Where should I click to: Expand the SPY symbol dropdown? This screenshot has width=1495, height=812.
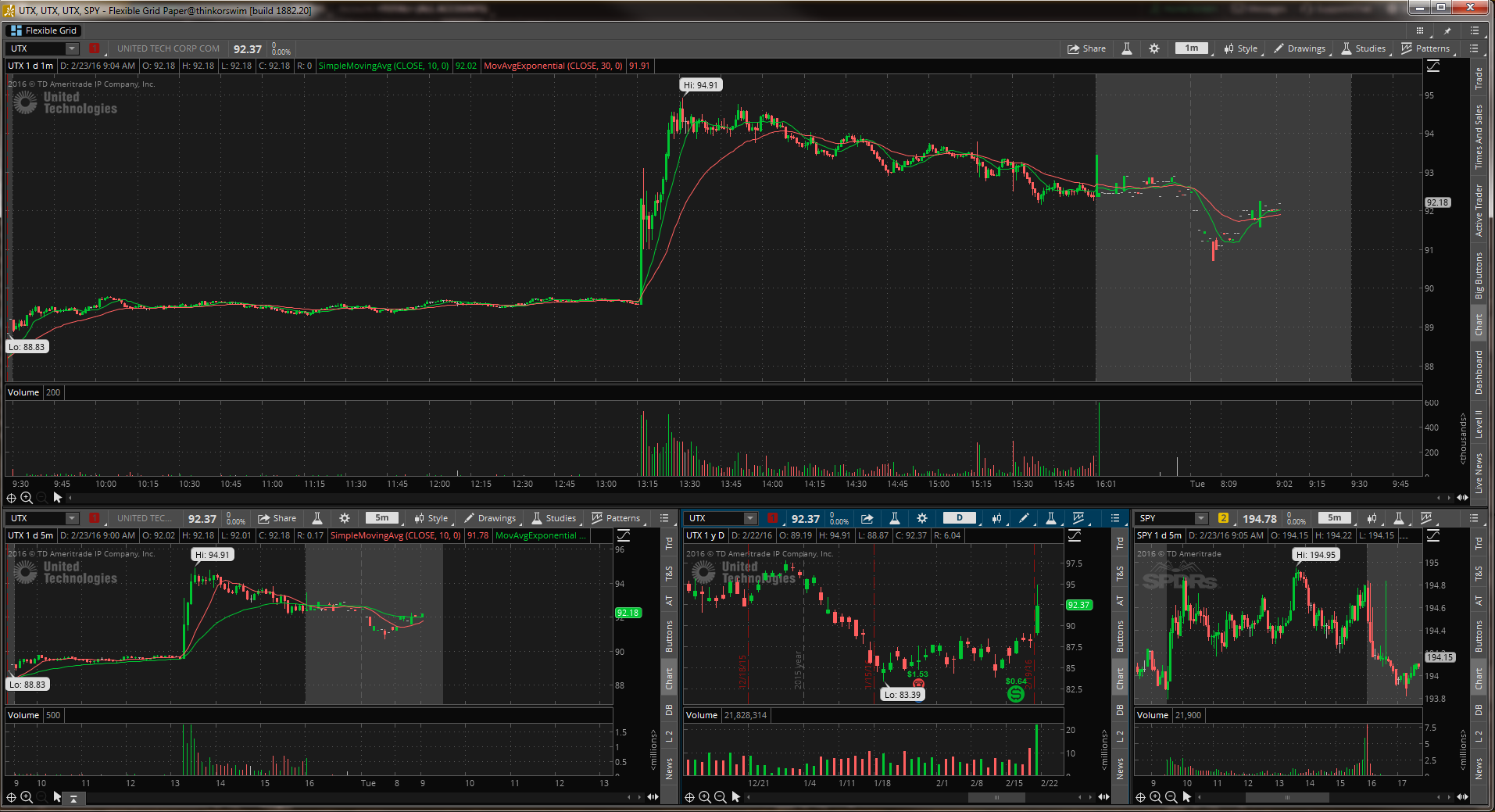point(1201,518)
